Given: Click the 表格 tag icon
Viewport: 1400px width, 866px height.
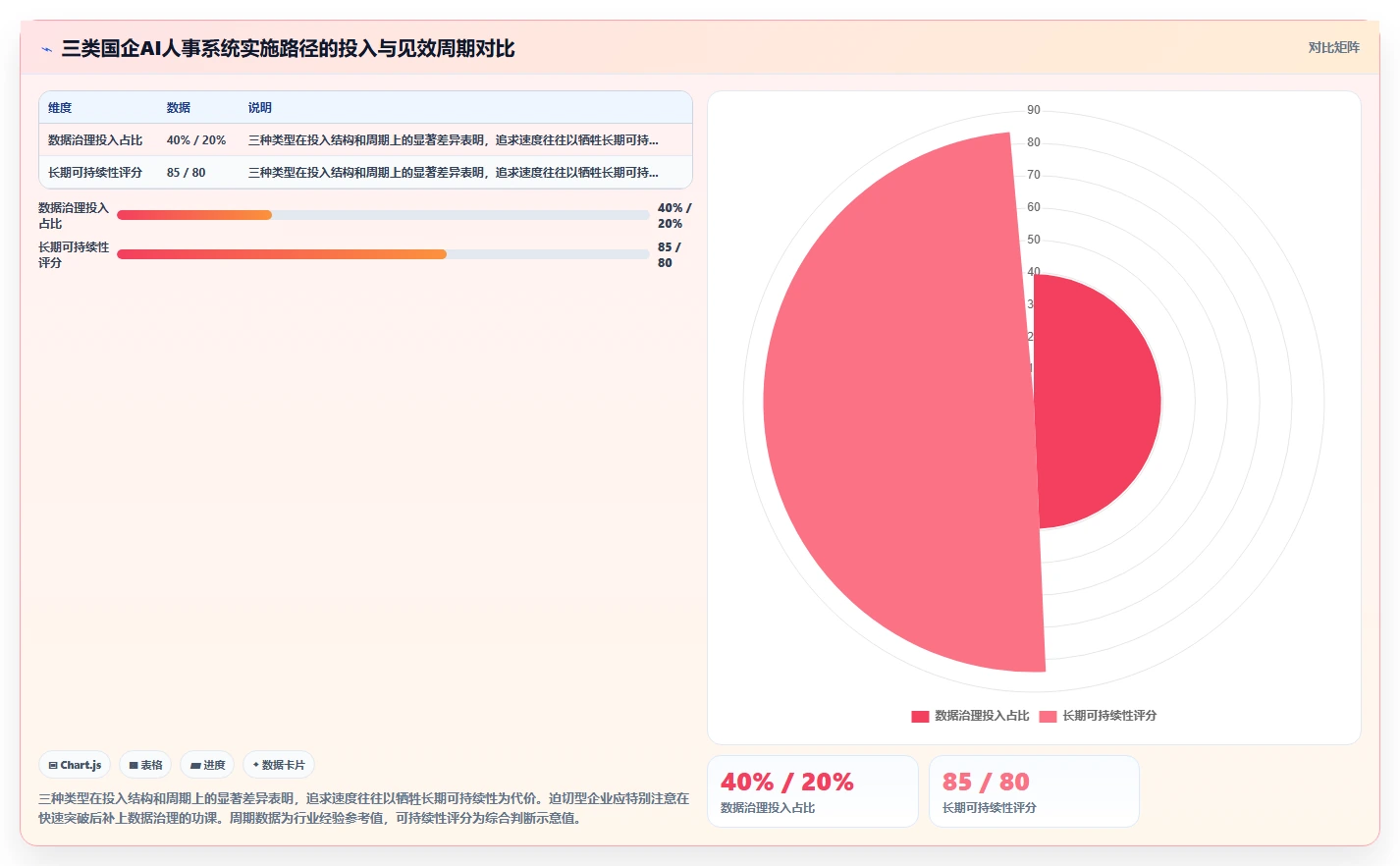Looking at the screenshot, I should pyautogui.click(x=134, y=766).
